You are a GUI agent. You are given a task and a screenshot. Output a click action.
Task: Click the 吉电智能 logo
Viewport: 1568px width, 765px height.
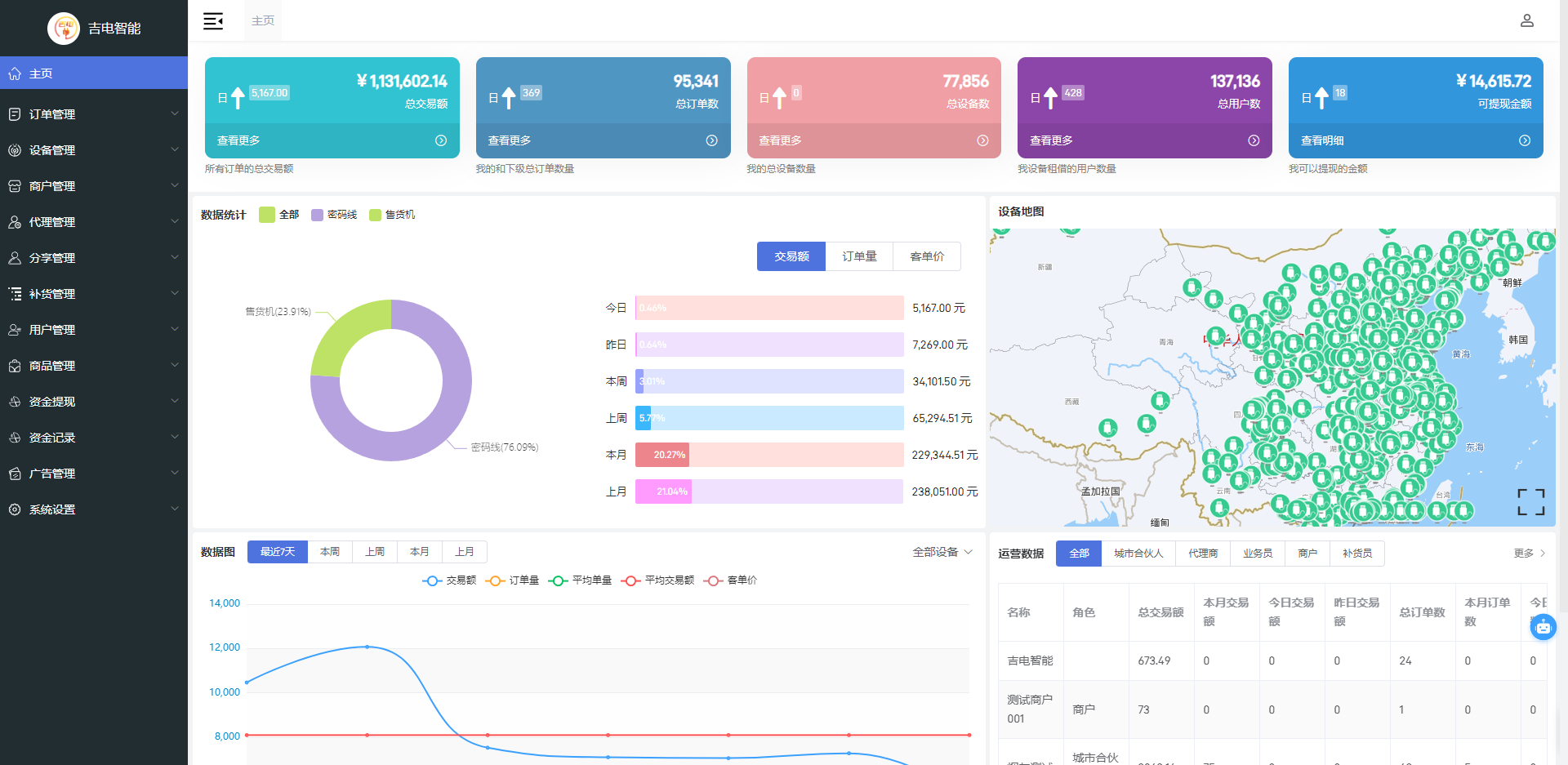pos(64,29)
